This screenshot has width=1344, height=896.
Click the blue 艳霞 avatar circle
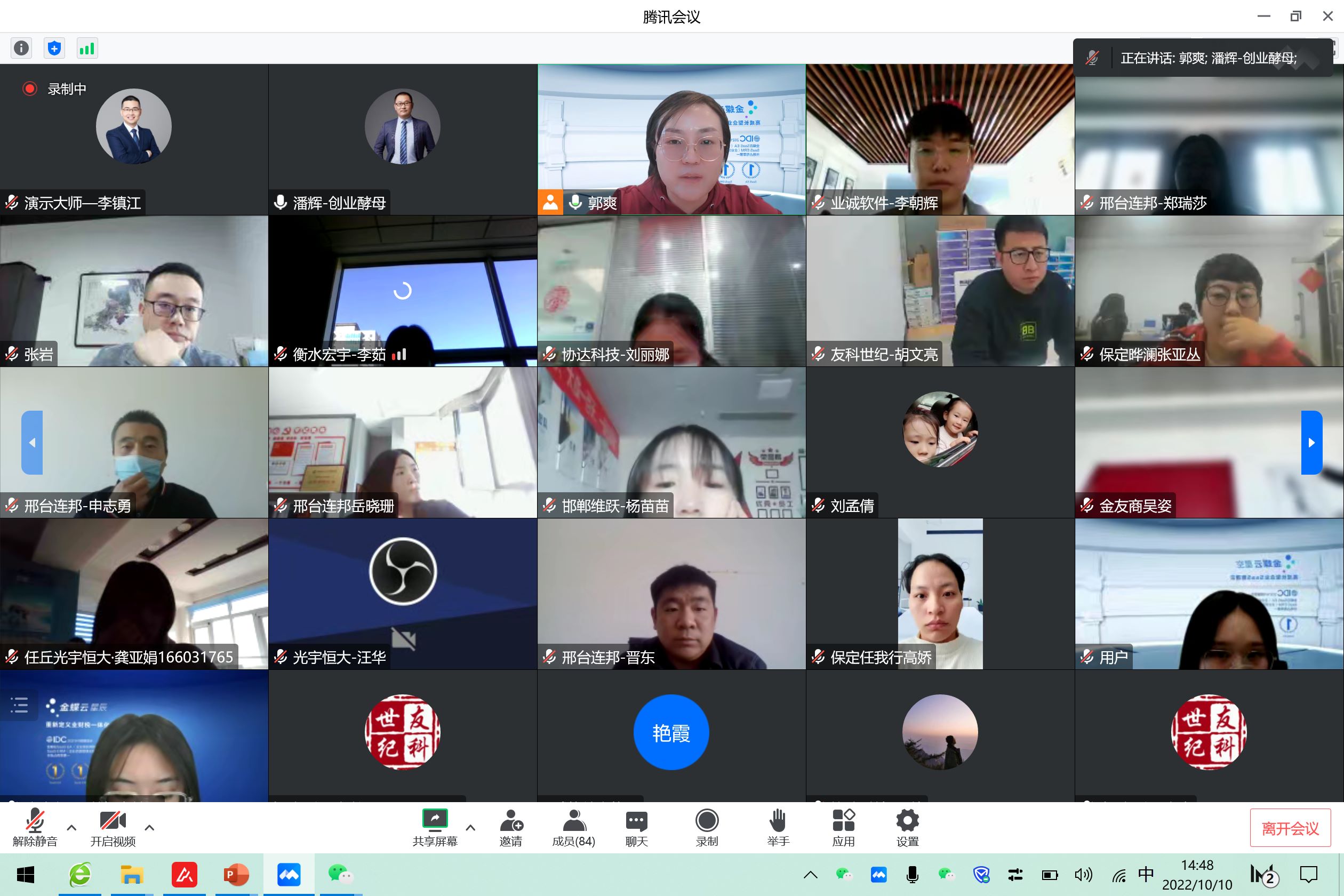671,732
